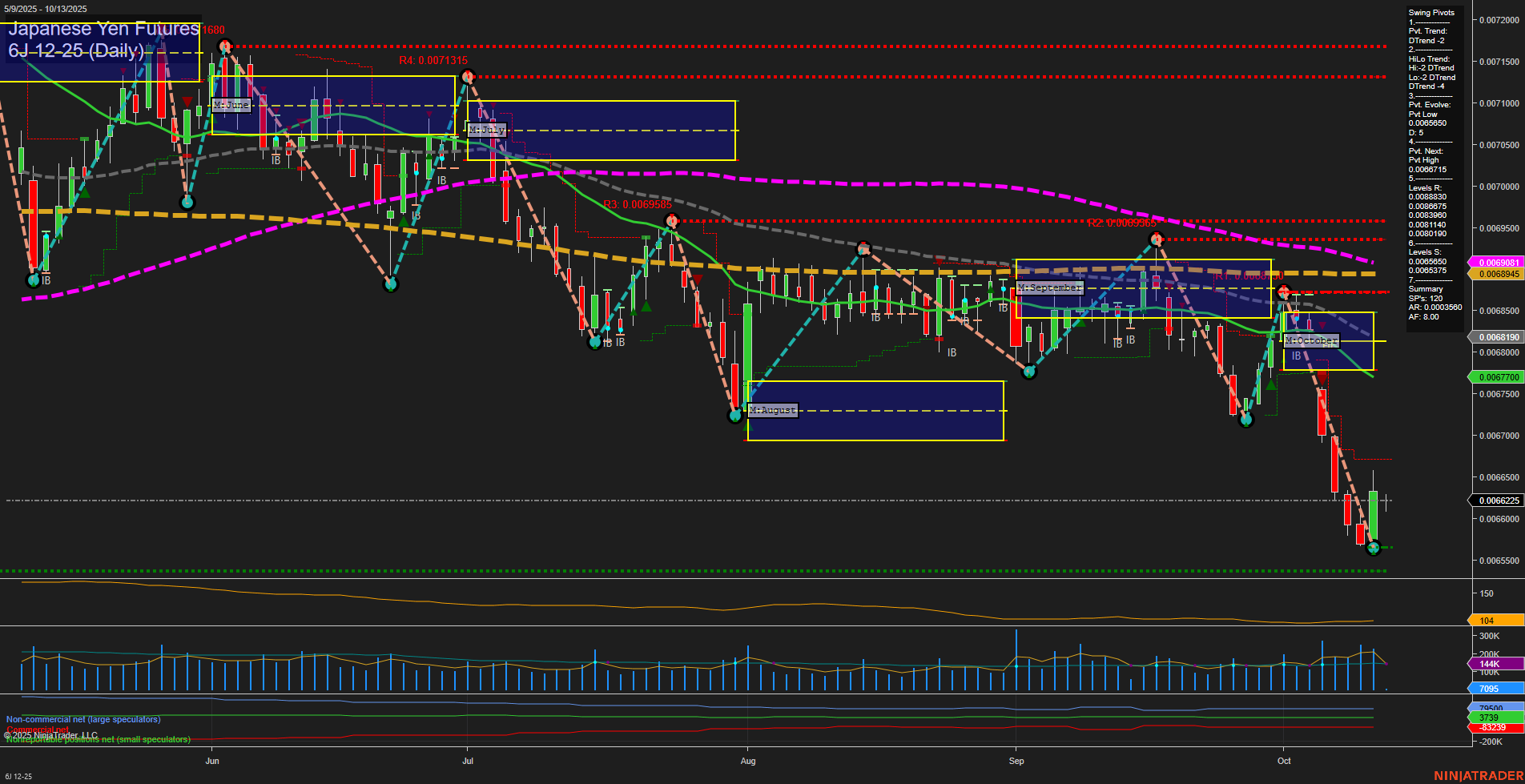Switch to the 6J 12-25 chart tab
Screen dimensions: 1525x784
click(18, 775)
